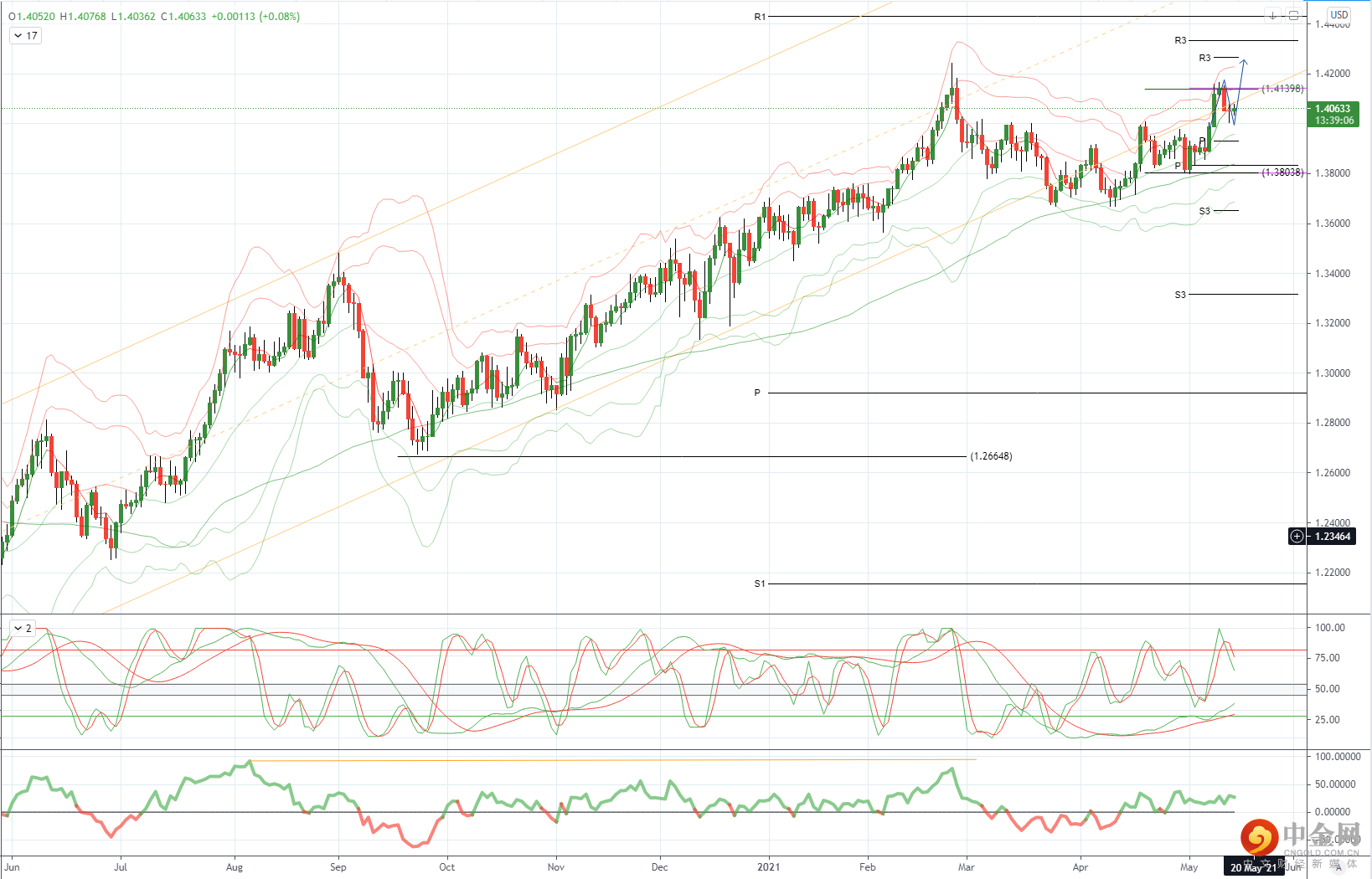Select the 1.26648 horizontal line label
The height and width of the screenshot is (879, 1372).
(991, 456)
